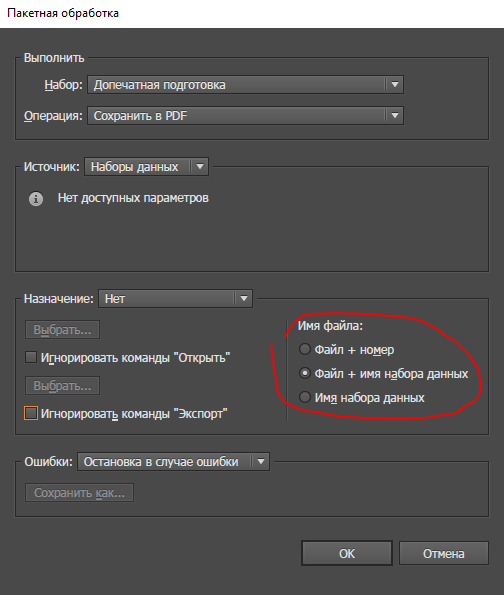
Task: Toggle Игнорировать команды "Экспорт" checkbox
Action: click(x=31, y=413)
